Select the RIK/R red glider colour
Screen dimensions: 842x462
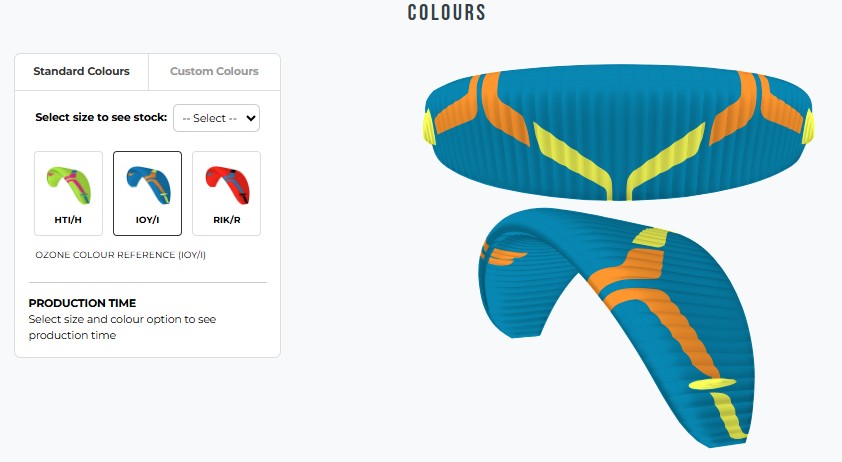coord(226,193)
